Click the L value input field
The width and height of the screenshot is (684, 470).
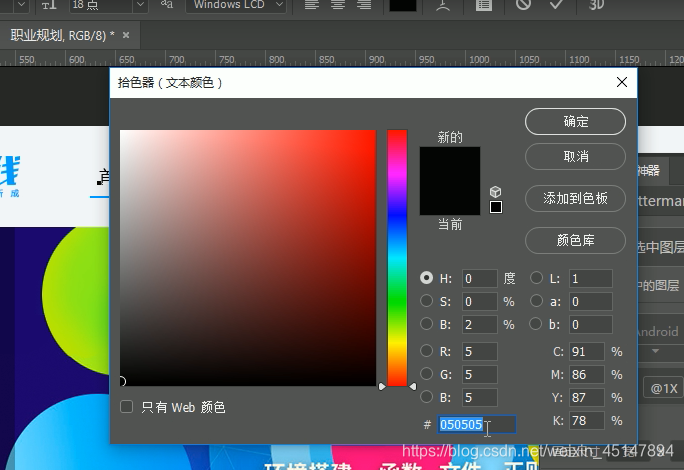click(591, 278)
